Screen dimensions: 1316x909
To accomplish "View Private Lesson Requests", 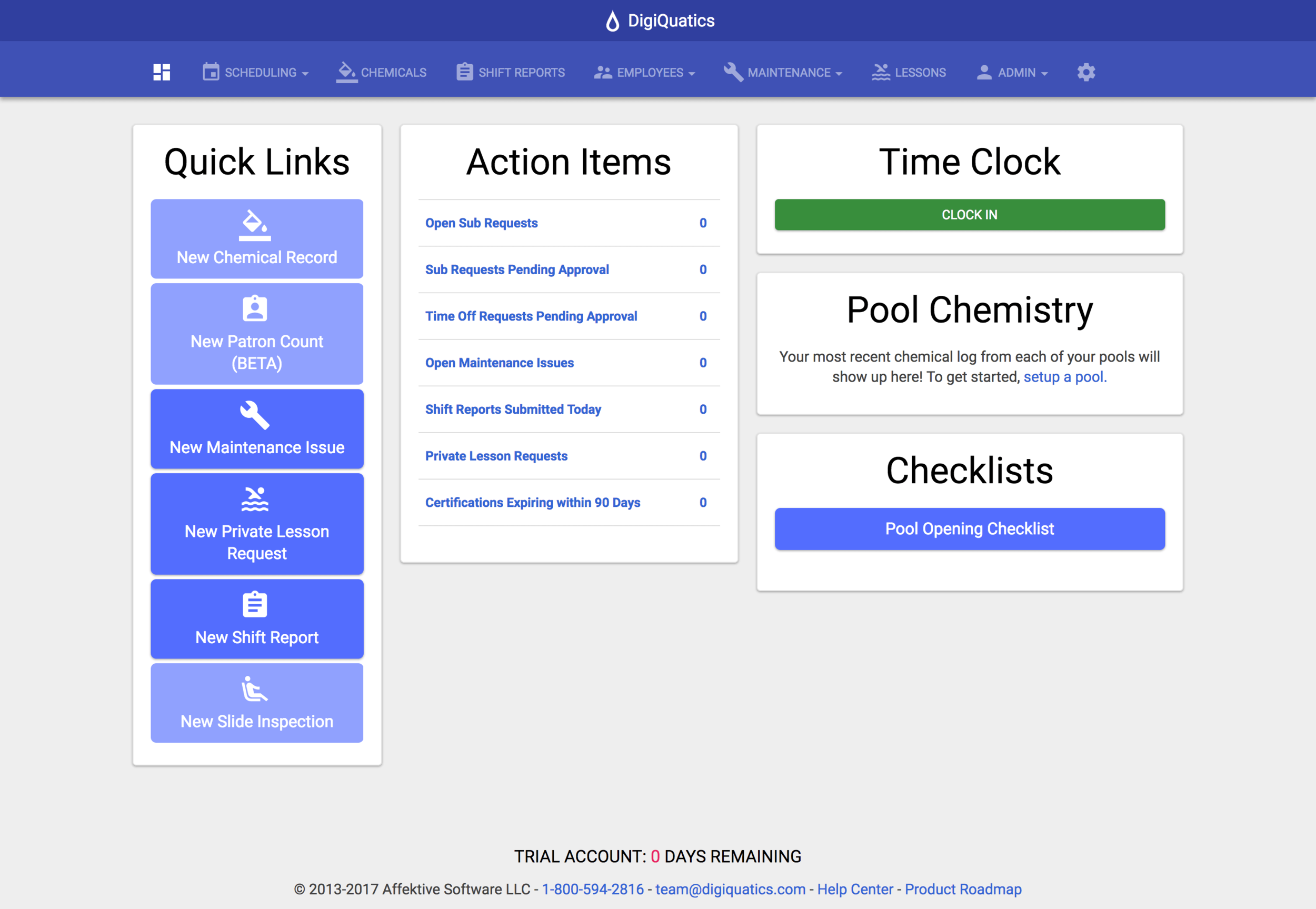I will tap(496, 456).
